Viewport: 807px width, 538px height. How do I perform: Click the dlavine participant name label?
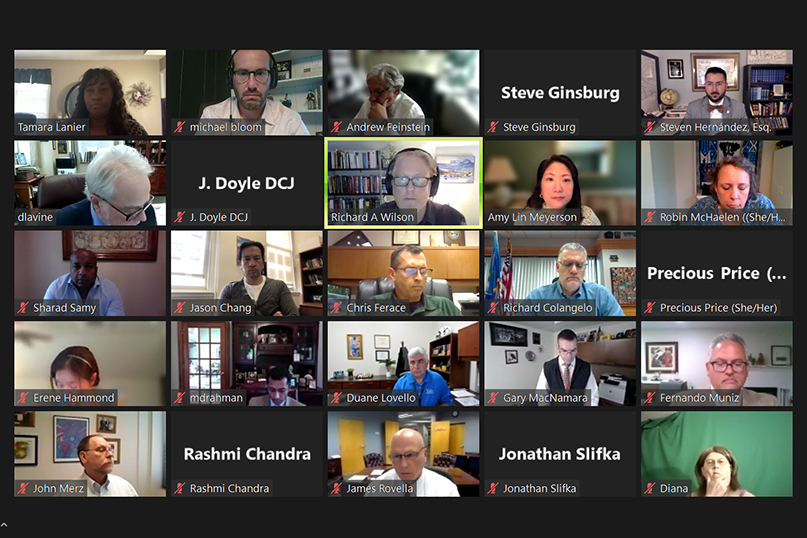point(35,217)
